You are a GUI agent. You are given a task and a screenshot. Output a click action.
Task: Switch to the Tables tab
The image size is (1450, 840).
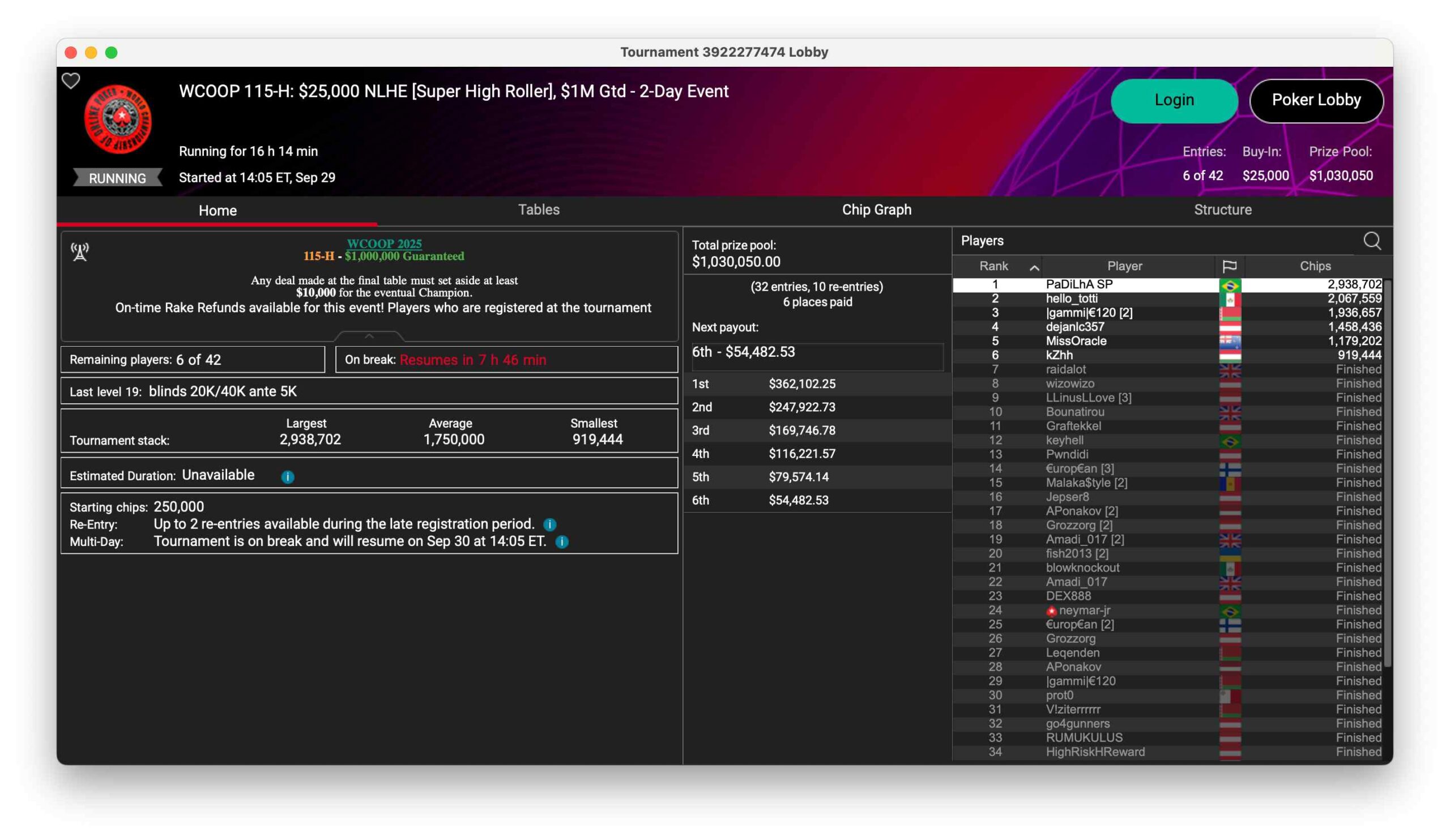(x=539, y=210)
